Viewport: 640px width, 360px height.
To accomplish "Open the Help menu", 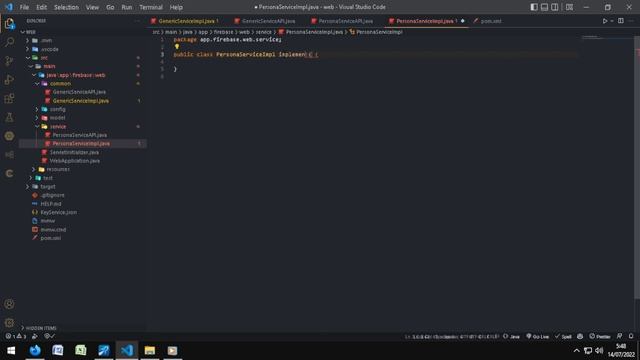I will click(176, 7).
